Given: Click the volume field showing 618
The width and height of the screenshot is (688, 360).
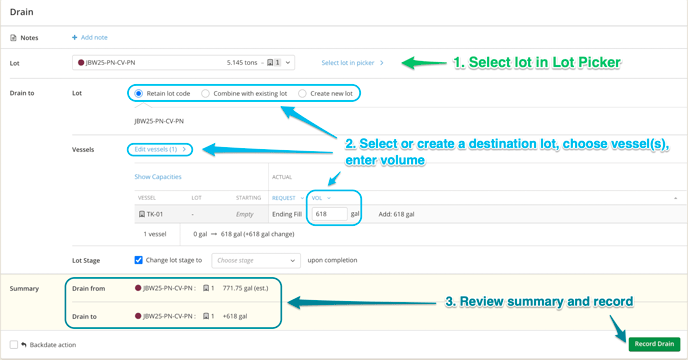Looking at the screenshot, I should (x=330, y=214).
